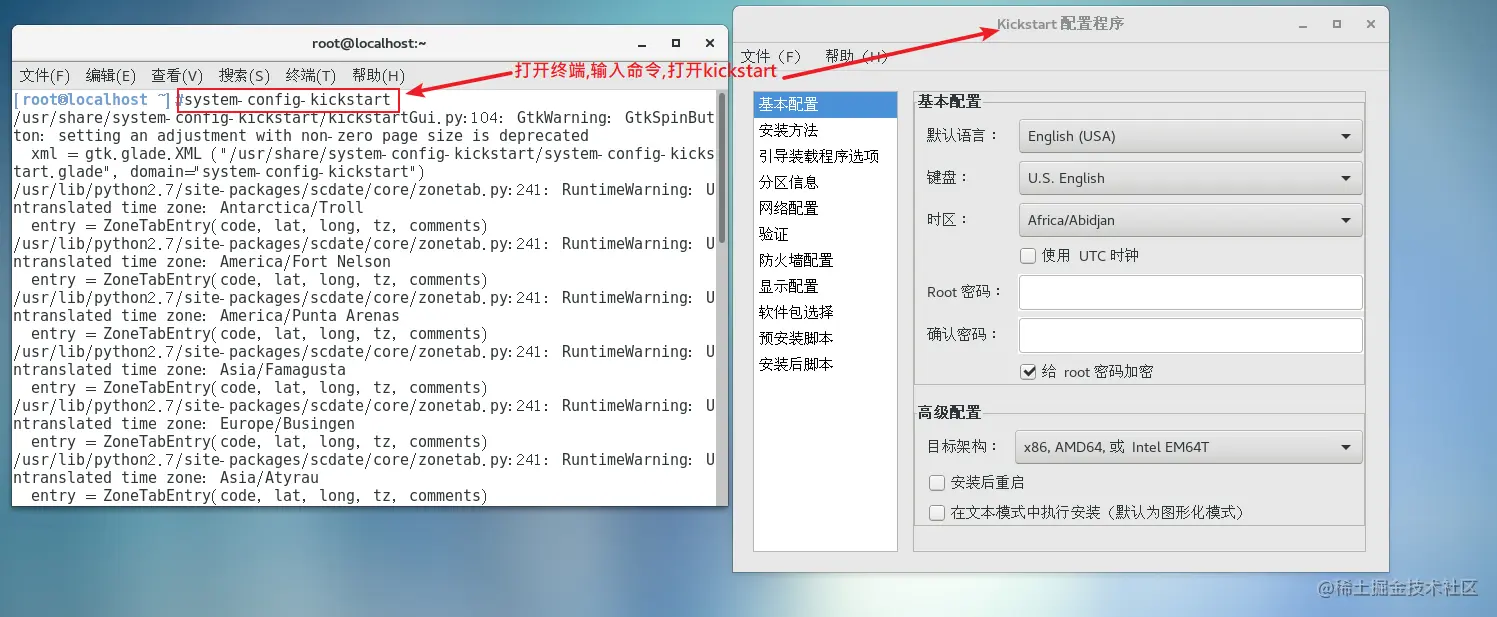Click the Root 密码 input field

click(1189, 291)
